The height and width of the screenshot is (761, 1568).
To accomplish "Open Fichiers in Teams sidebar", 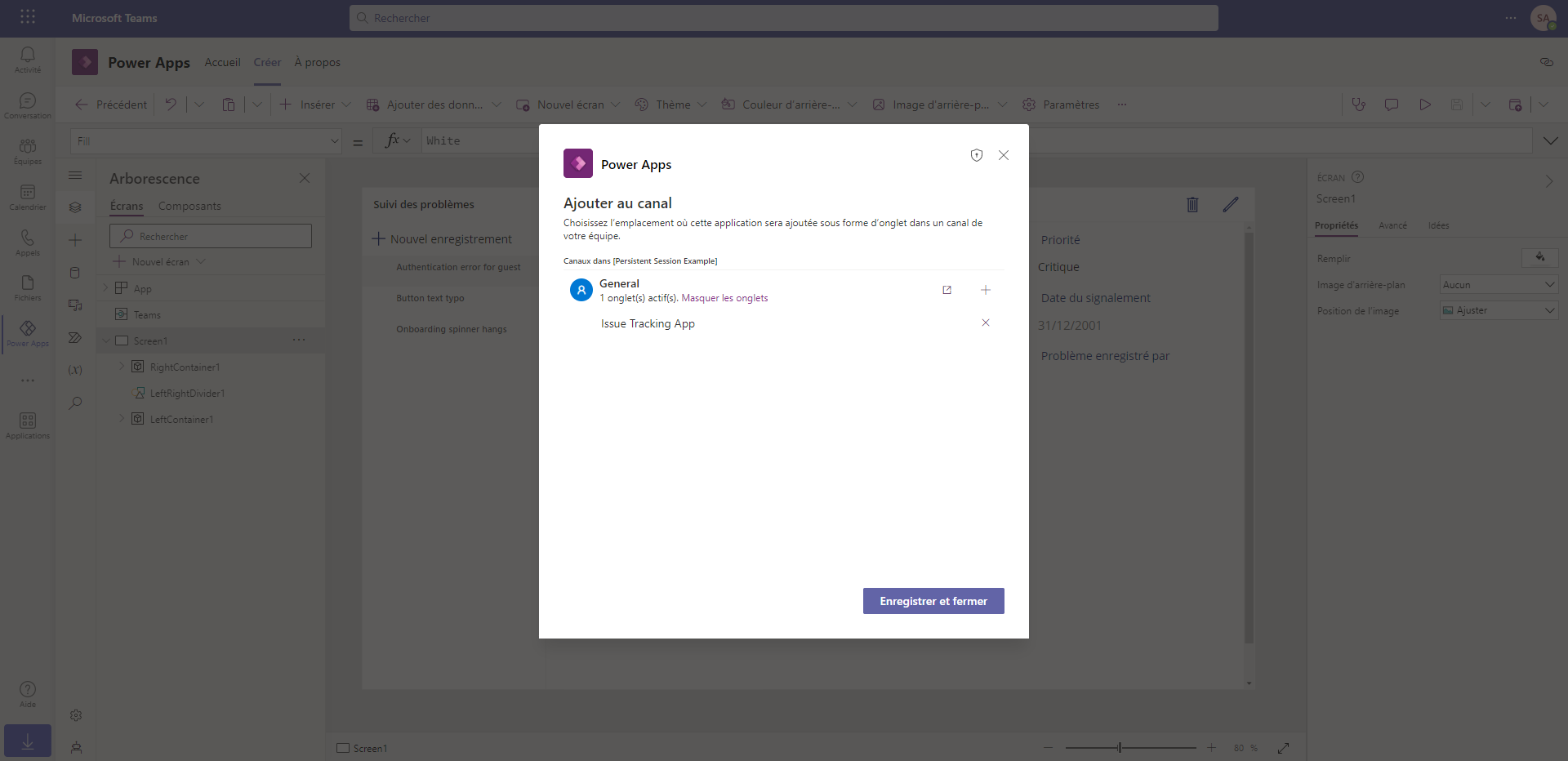I will point(28,287).
